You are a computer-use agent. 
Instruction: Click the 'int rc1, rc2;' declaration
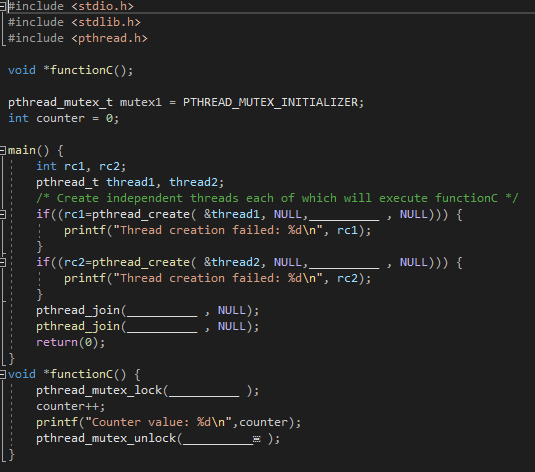(x=81, y=166)
